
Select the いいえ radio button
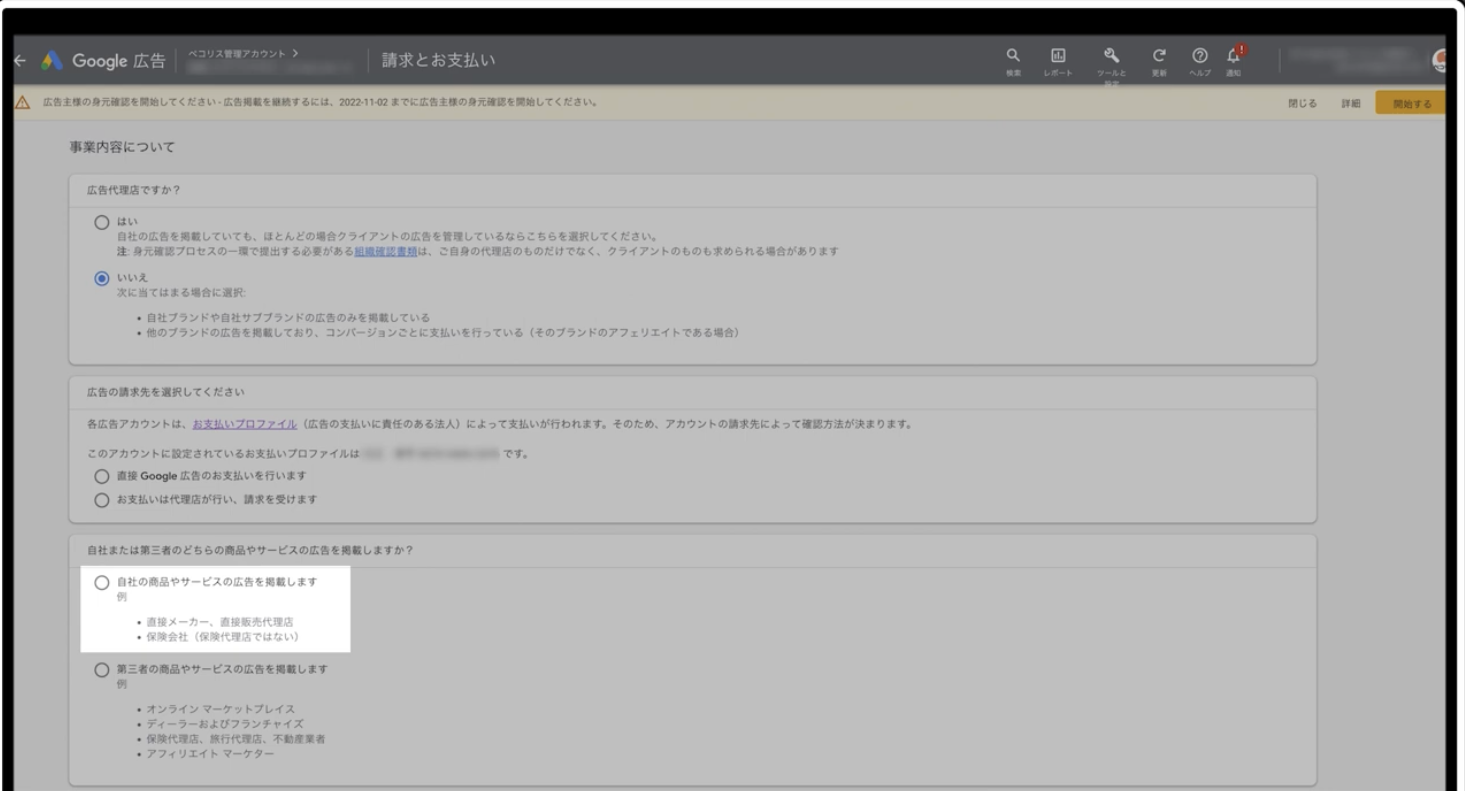pyautogui.click(x=101, y=278)
